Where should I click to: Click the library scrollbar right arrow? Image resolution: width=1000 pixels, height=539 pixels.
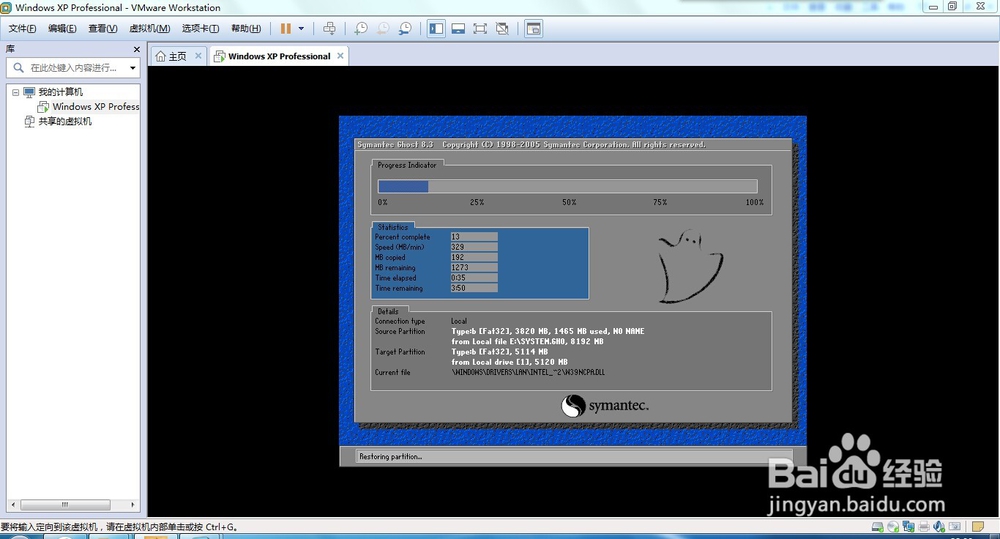(x=133, y=505)
